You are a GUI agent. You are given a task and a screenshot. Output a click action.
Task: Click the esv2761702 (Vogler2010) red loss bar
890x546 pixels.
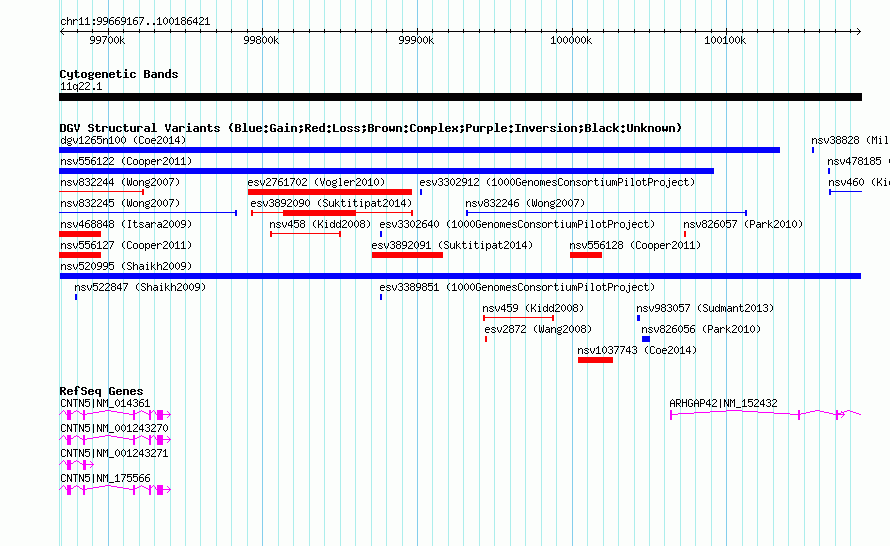click(x=330, y=192)
